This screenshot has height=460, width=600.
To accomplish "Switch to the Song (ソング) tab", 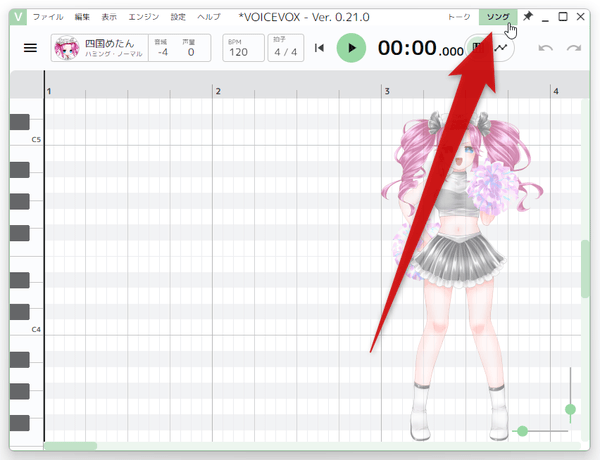I will tap(498, 17).
